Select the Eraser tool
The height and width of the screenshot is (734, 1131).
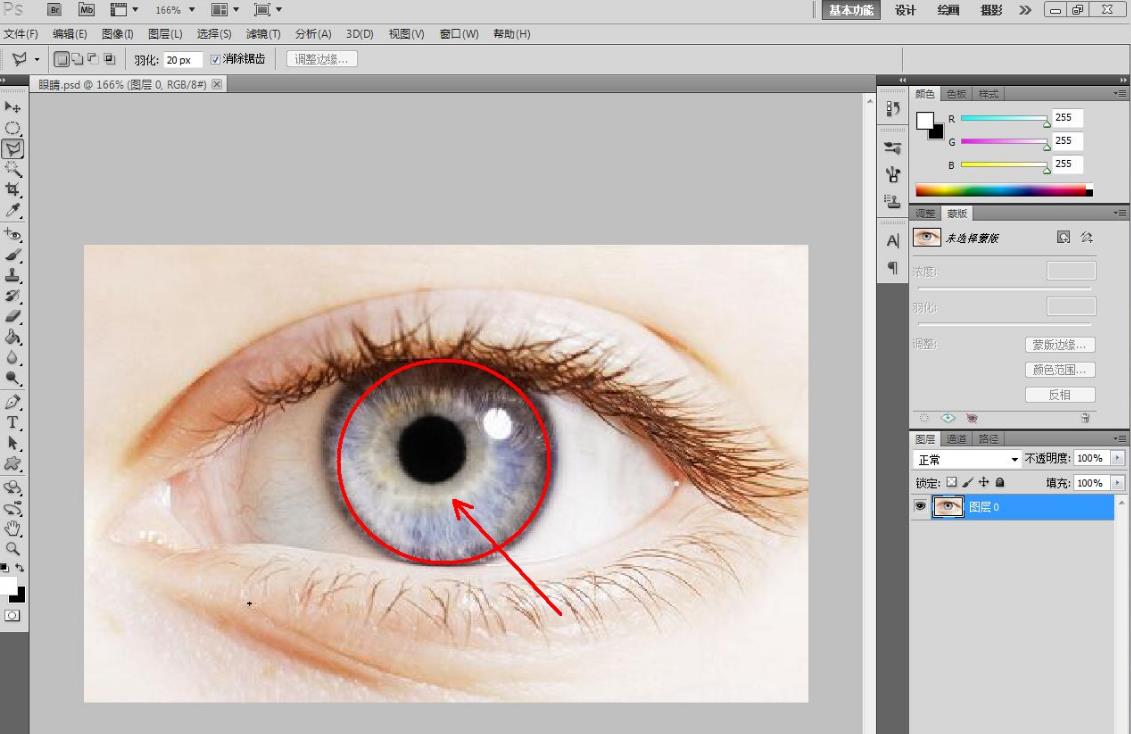[x=12, y=316]
